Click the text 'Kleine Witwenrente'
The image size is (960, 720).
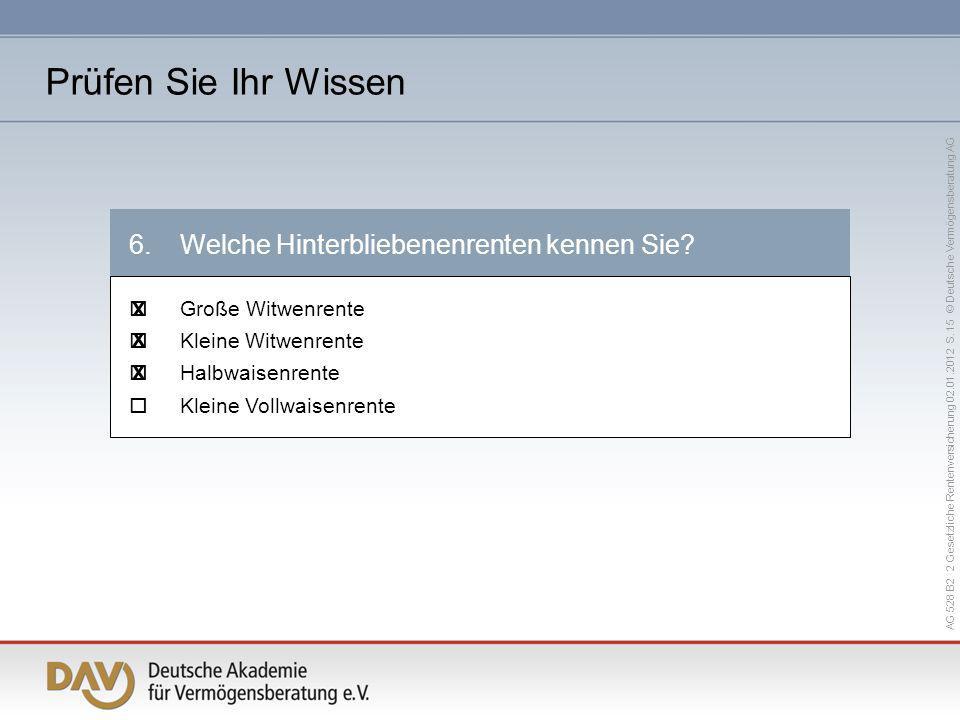tap(272, 341)
